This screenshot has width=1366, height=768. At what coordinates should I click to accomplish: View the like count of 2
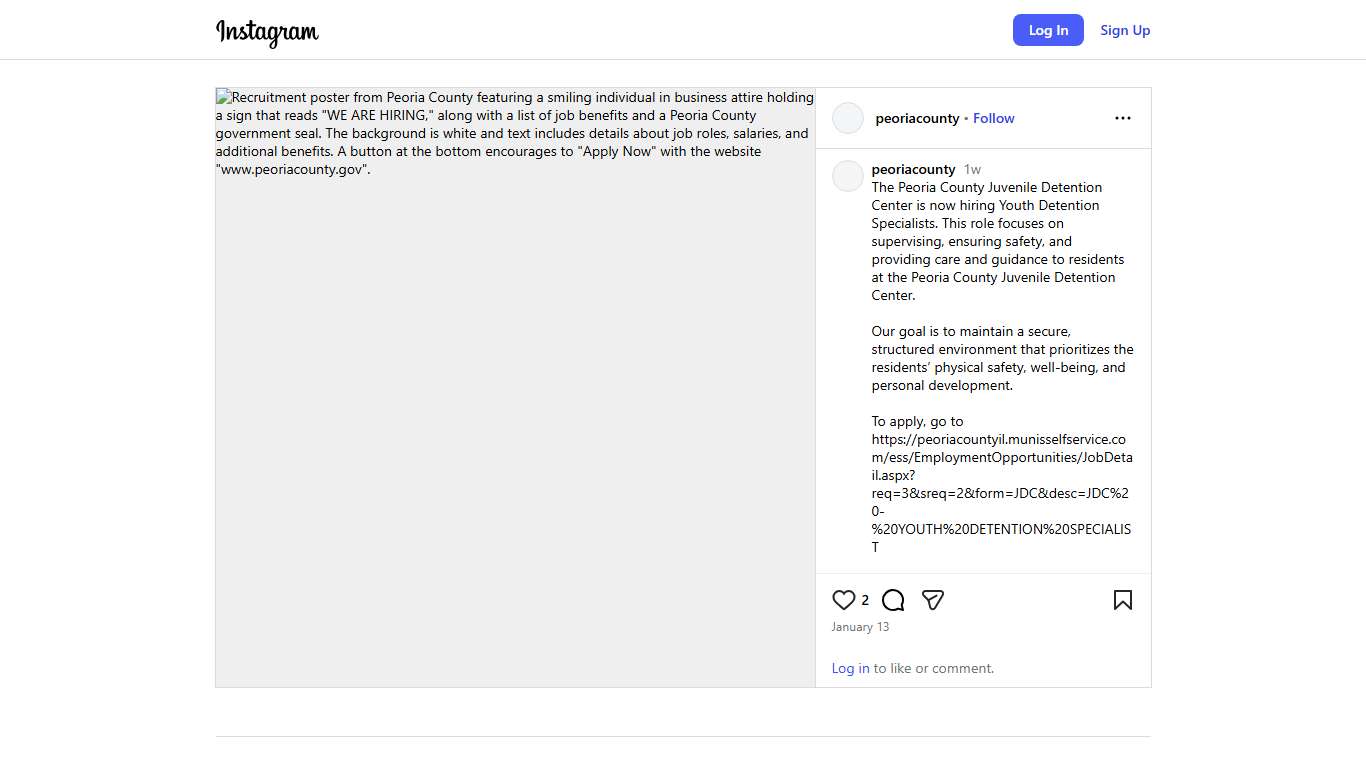(865, 600)
